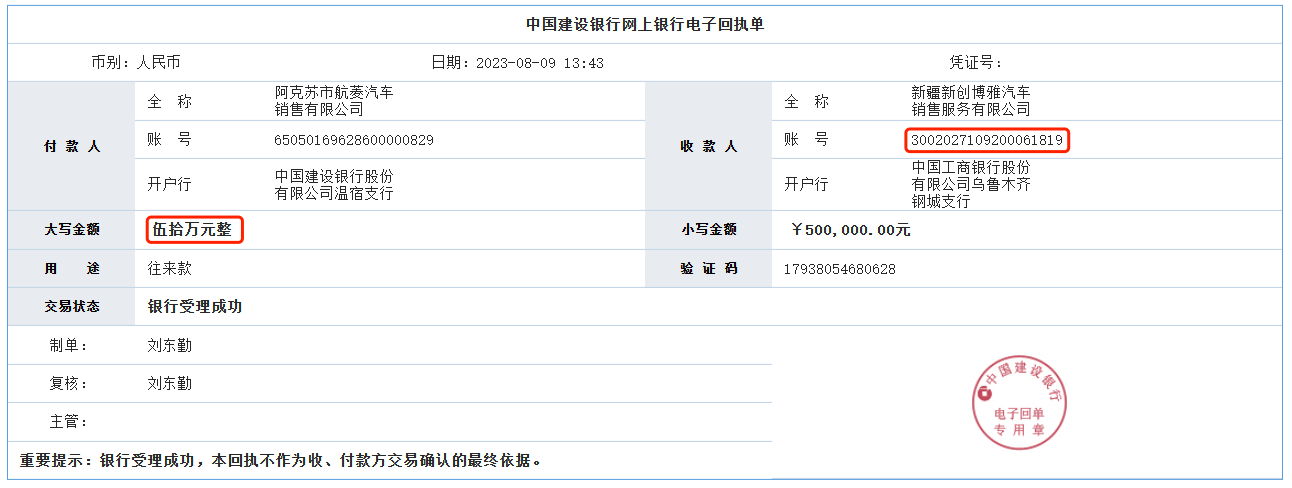Screen dimensions: 1292x488
Task: Click the 大写金额 label
Action: 72,229
